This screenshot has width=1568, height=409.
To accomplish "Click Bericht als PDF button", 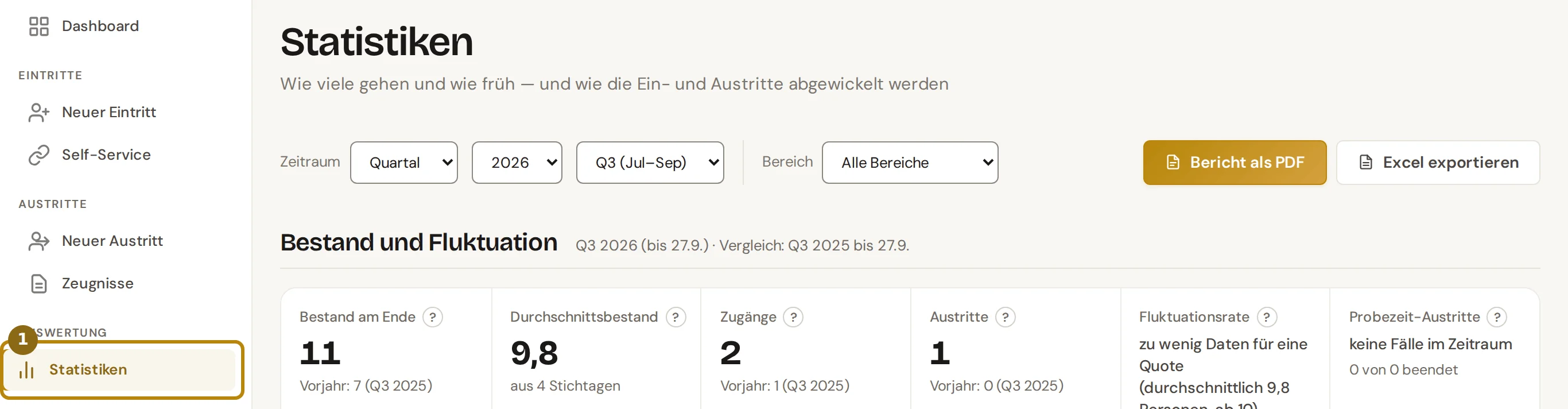I will click(x=1235, y=163).
